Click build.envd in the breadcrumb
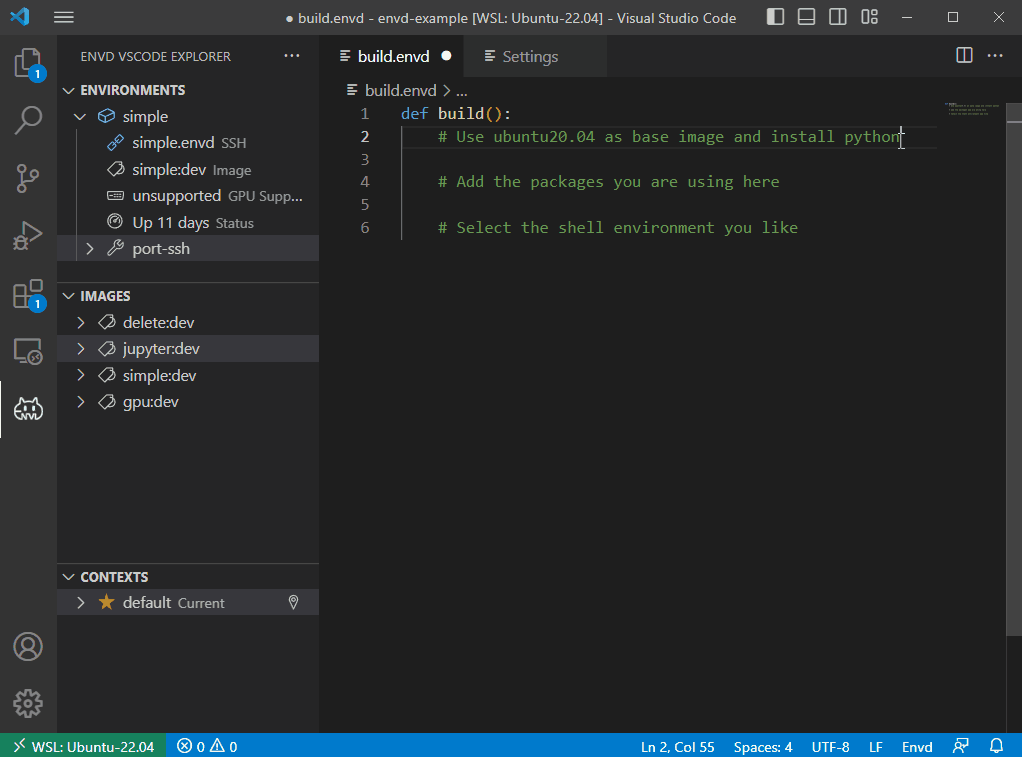The width and height of the screenshot is (1022, 757). coord(400,91)
